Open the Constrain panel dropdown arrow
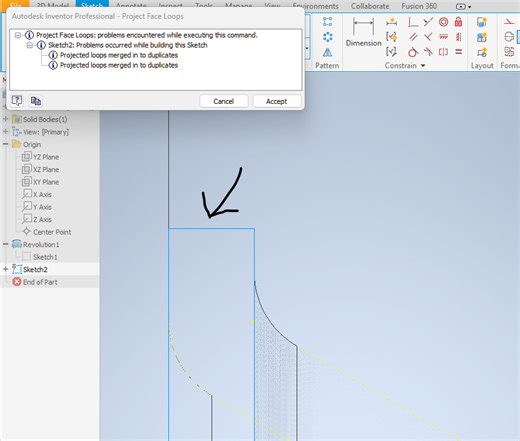The height and width of the screenshot is (441, 520). pos(423,66)
